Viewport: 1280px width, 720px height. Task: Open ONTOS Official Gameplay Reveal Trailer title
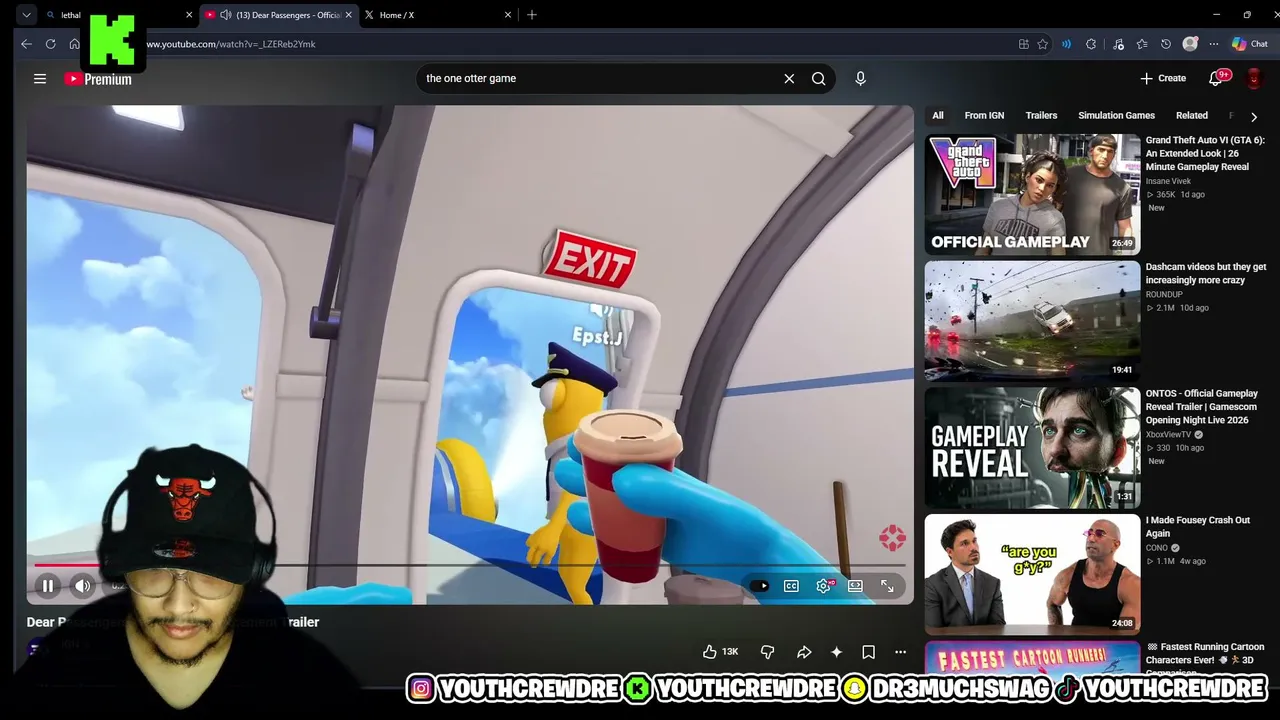coord(1202,407)
